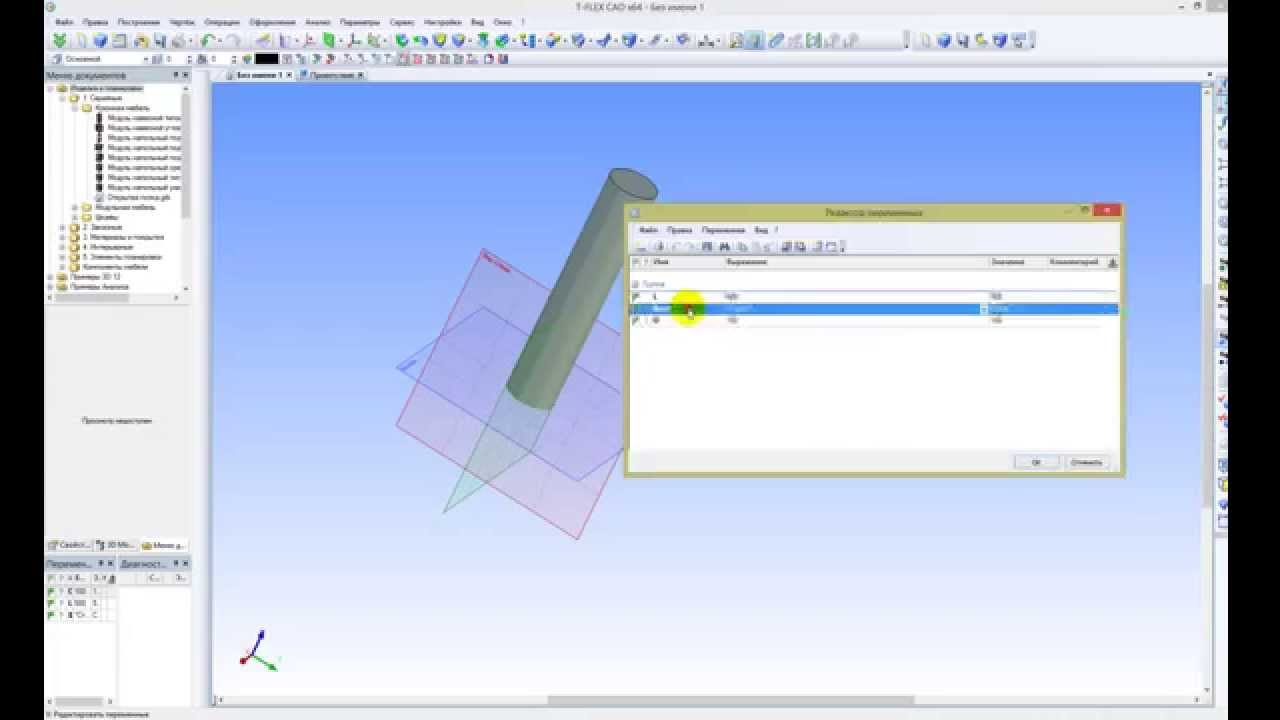1280x720 pixels.
Task: Click the Комментарий column header
Action: (x=1076, y=262)
